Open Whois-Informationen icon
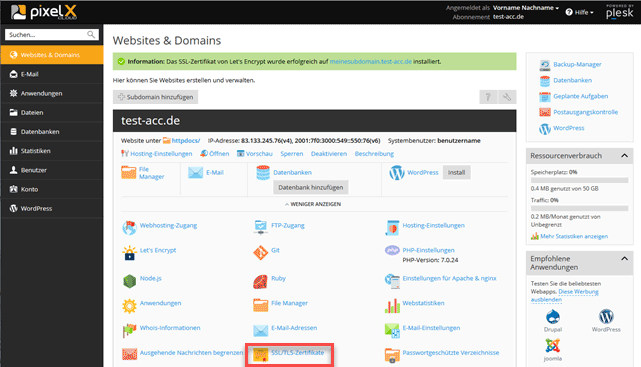This screenshot has height=367, width=641. tap(129, 330)
